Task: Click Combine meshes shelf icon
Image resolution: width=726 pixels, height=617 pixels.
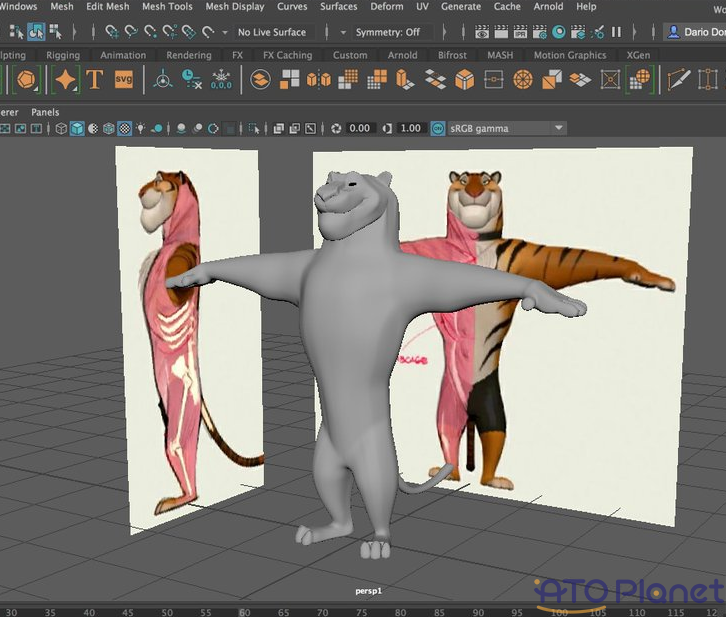Action: point(260,80)
